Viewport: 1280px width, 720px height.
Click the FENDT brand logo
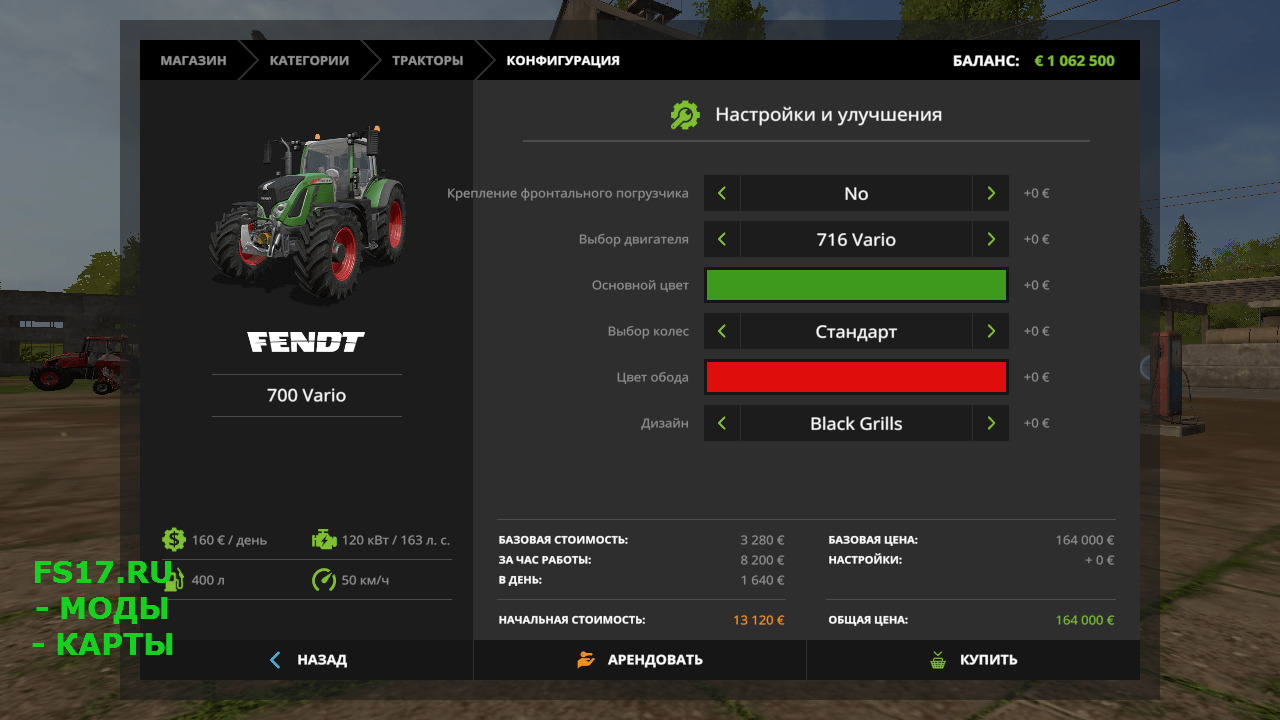pos(306,342)
